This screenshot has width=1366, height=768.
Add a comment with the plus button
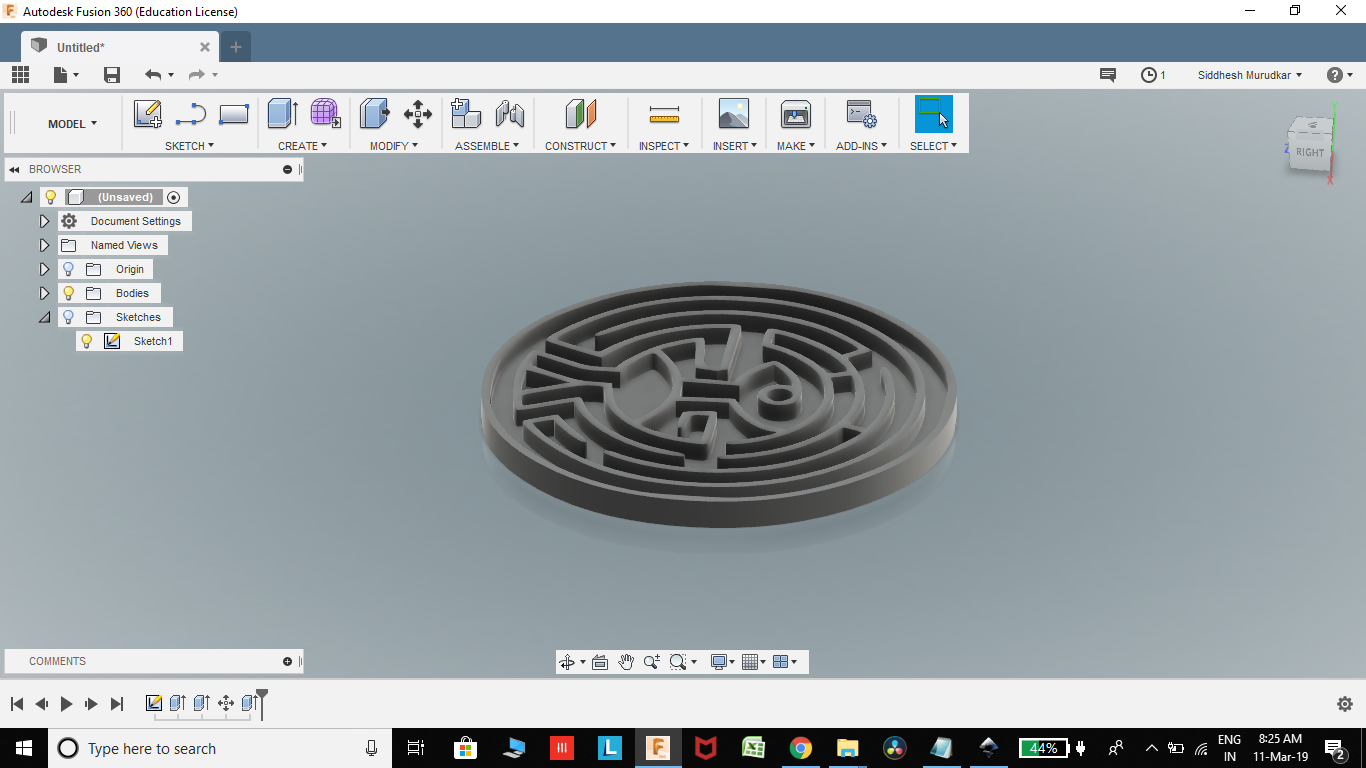tap(288, 661)
